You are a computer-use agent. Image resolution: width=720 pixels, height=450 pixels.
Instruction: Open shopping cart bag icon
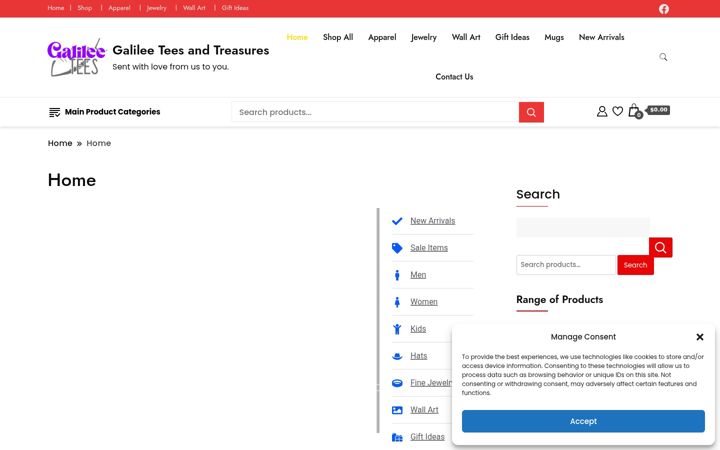click(x=635, y=111)
